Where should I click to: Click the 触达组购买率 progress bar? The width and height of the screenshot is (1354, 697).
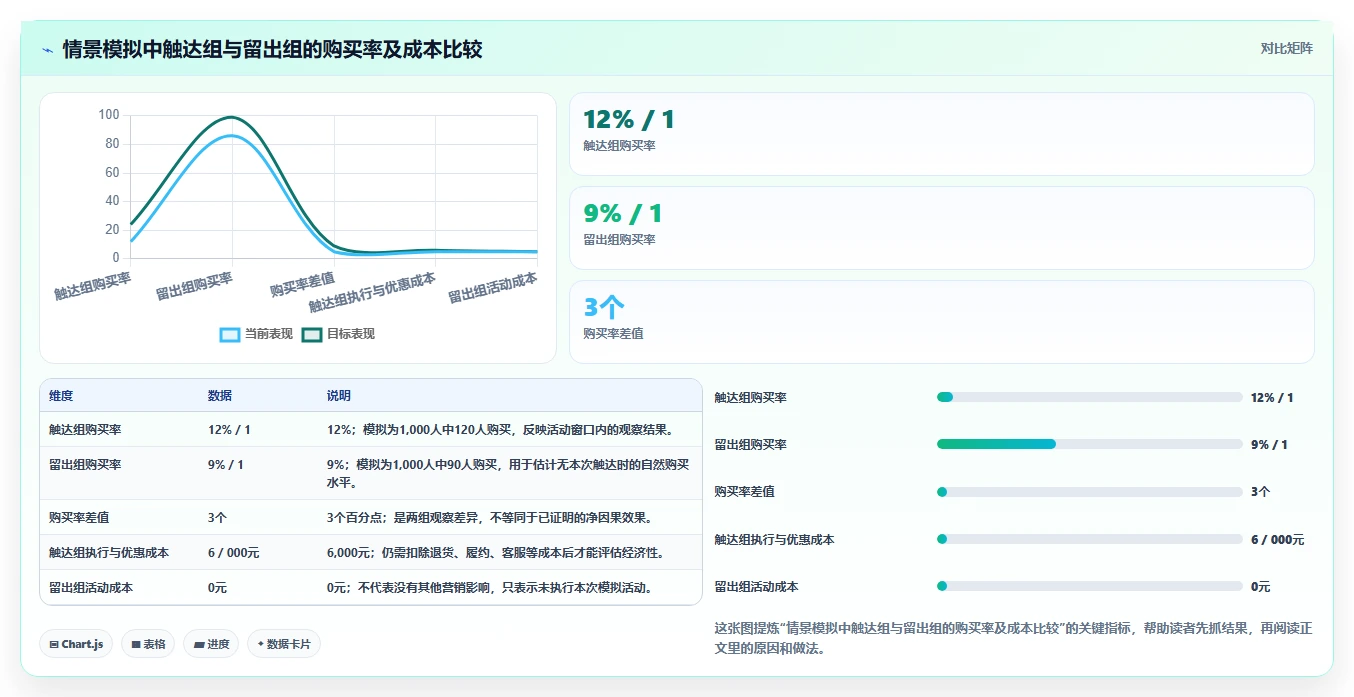pos(1089,397)
